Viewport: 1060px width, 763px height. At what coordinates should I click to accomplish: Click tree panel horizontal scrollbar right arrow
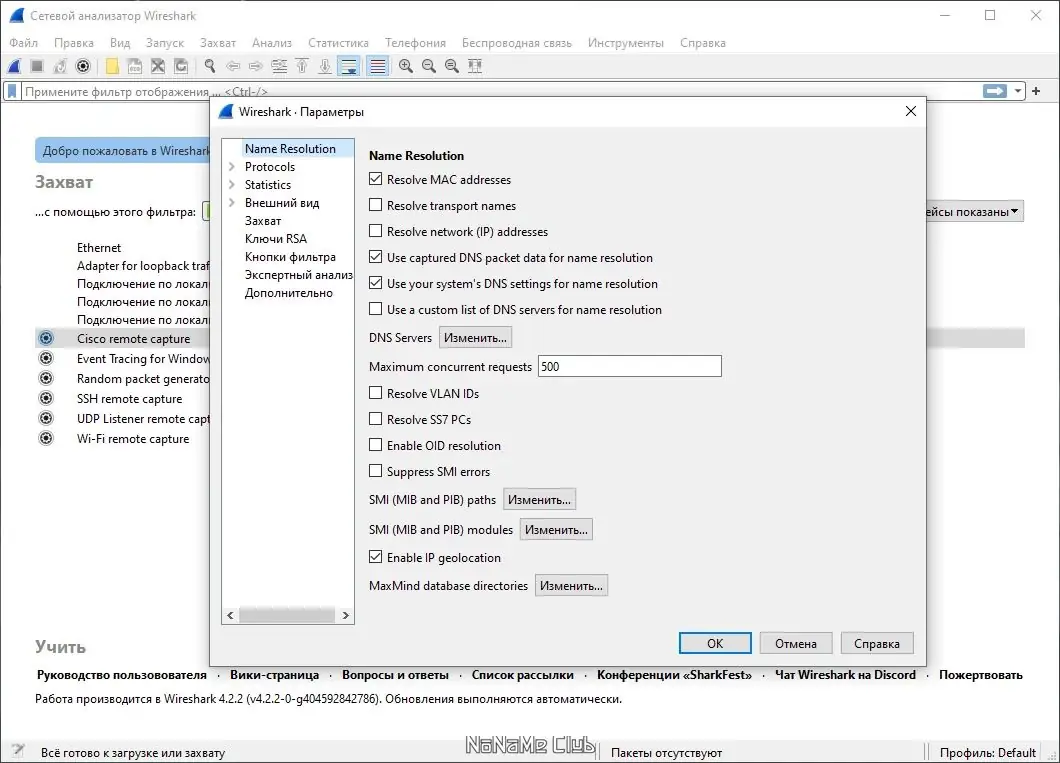coord(345,615)
